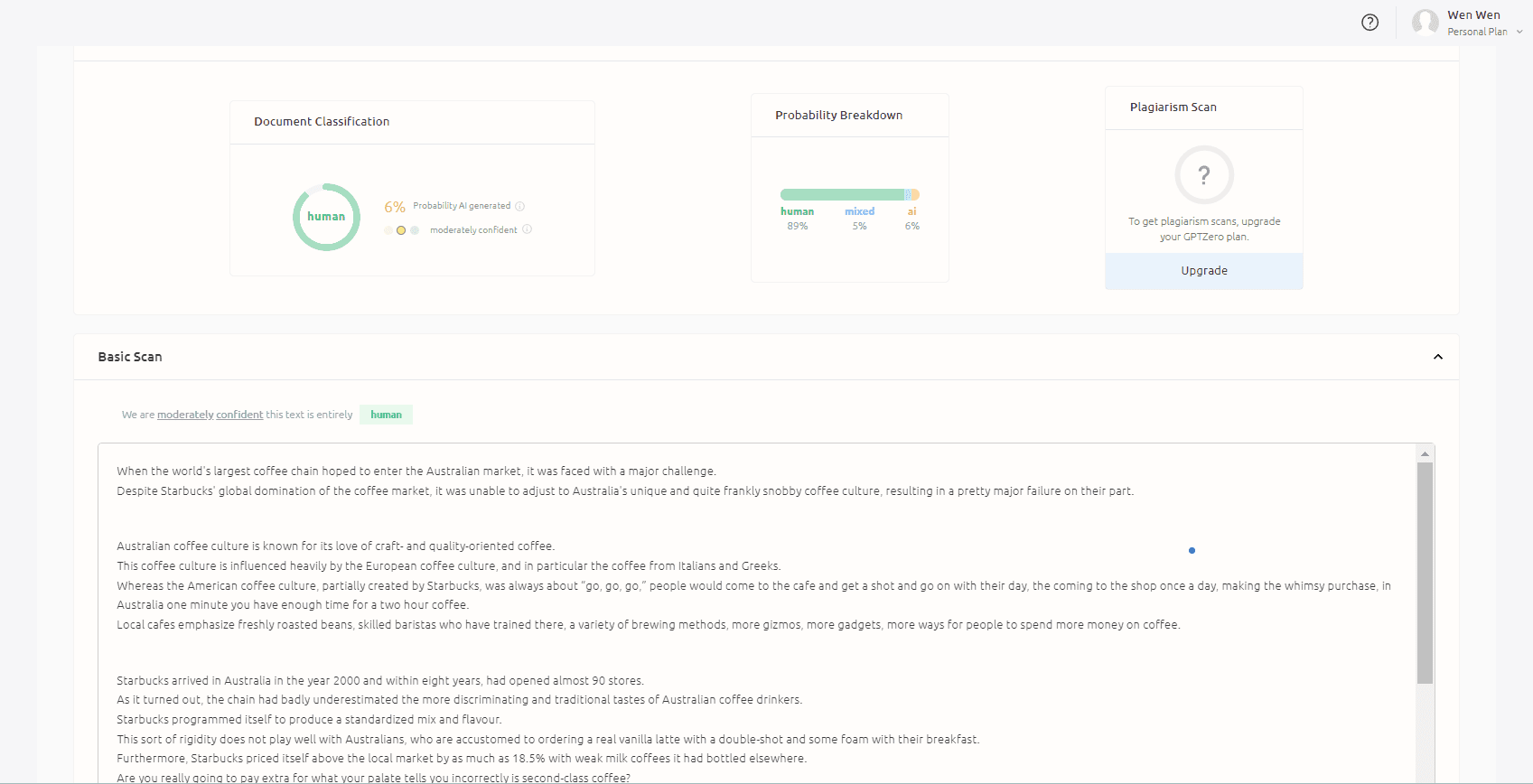
Task: Click the third green confidence indicator dot
Action: 415,230
